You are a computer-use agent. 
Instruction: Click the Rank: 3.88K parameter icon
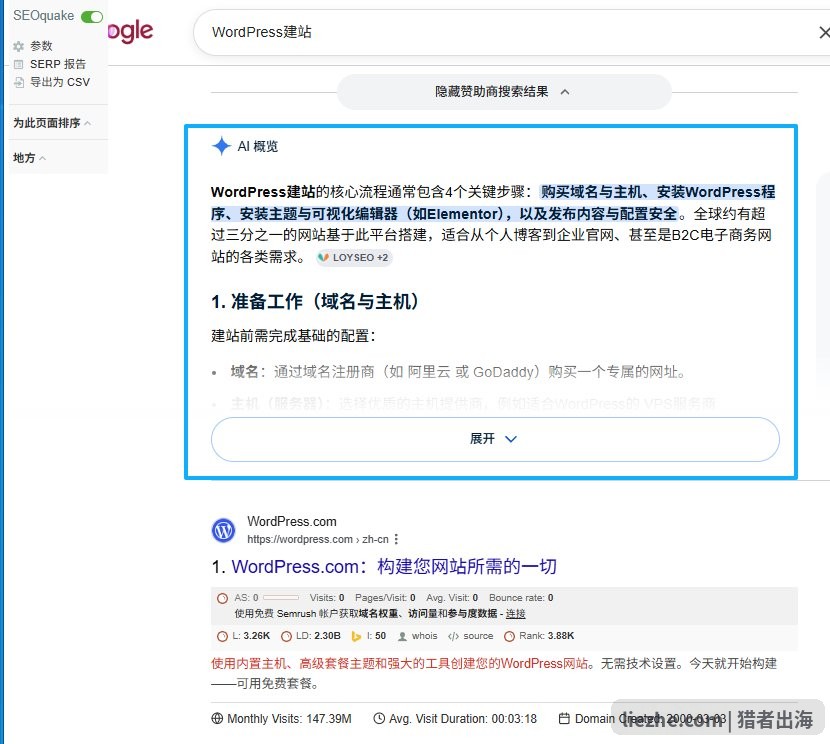(x=509, y=636)
